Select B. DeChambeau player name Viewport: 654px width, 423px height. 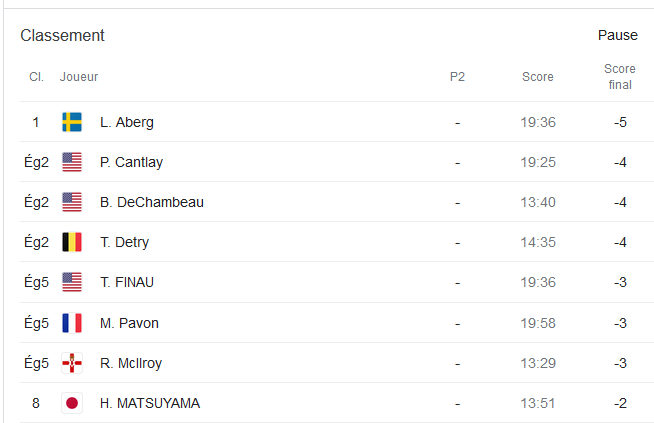click(x=152, y=202)
